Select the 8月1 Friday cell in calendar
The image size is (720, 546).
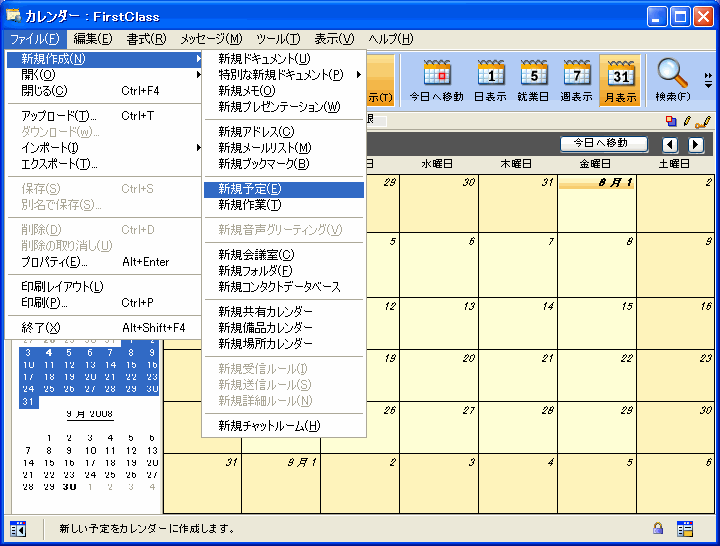click(597, 205)
